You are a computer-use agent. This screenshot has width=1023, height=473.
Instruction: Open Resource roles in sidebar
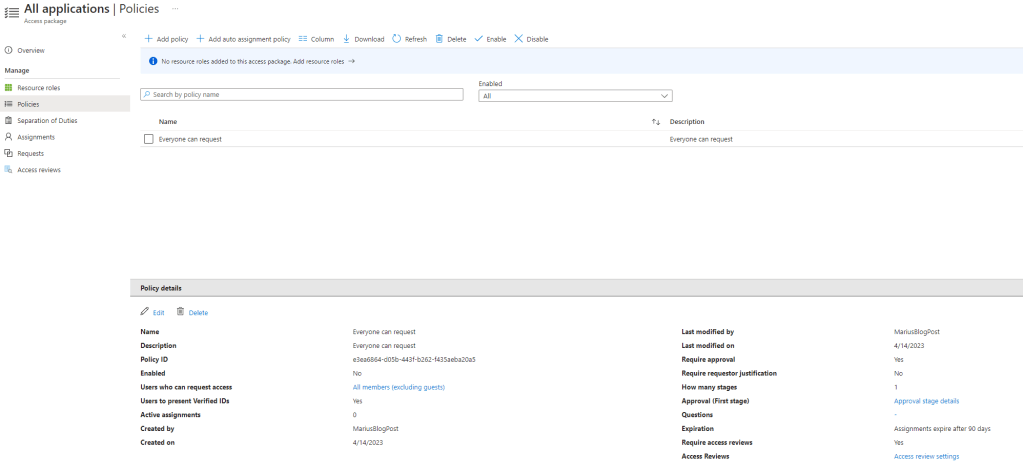[x=38, y=88]
